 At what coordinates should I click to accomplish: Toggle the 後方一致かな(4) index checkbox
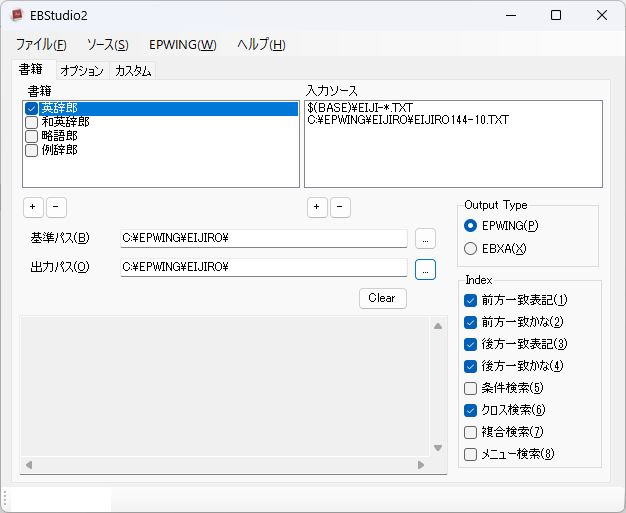471,366
